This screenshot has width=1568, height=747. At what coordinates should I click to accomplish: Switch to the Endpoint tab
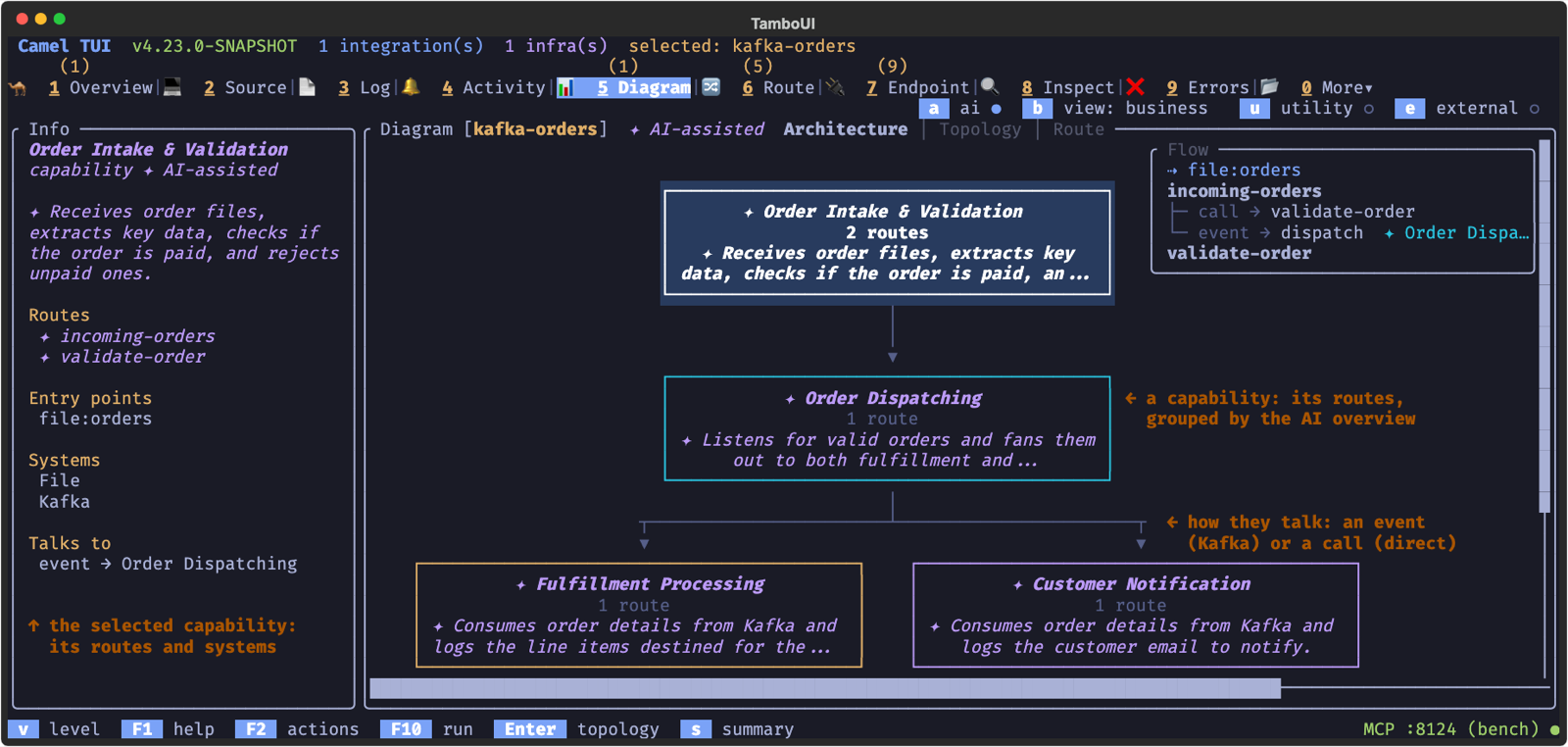pos(917,87)
